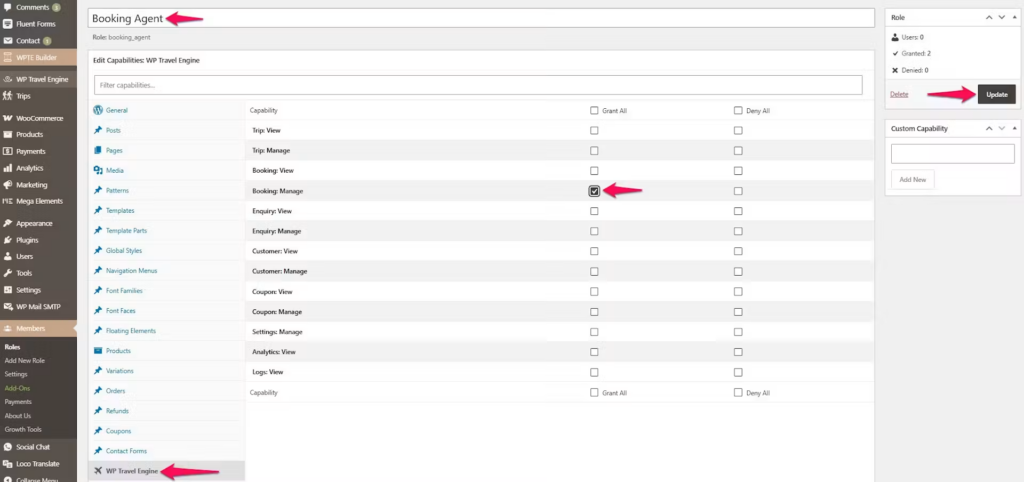Grant the Trip: Manage capability
The image size is (1024, 482).
pos(594,151)
